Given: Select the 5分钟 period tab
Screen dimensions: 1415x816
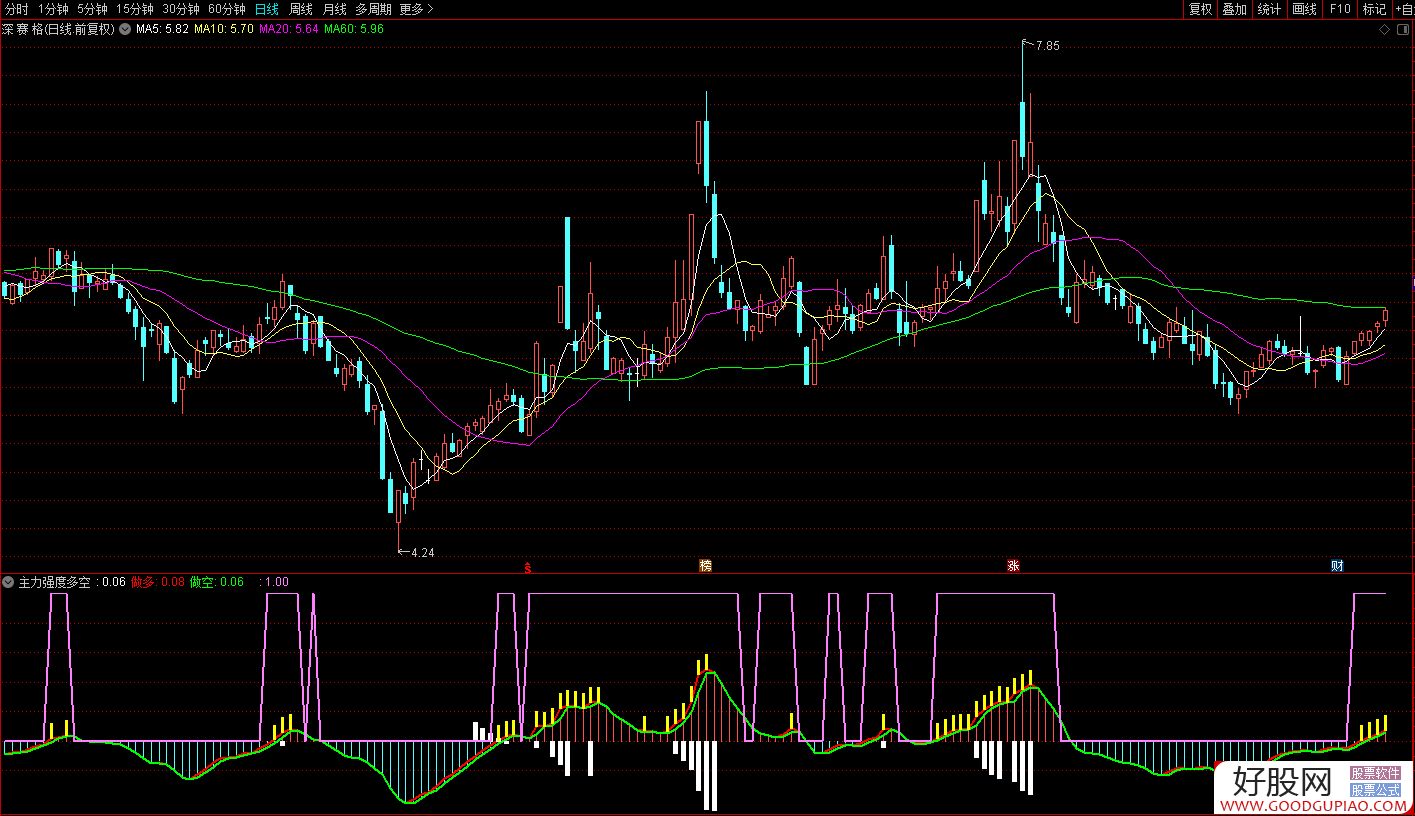Looking at the screenshot, I should click(x=92, y=9).
